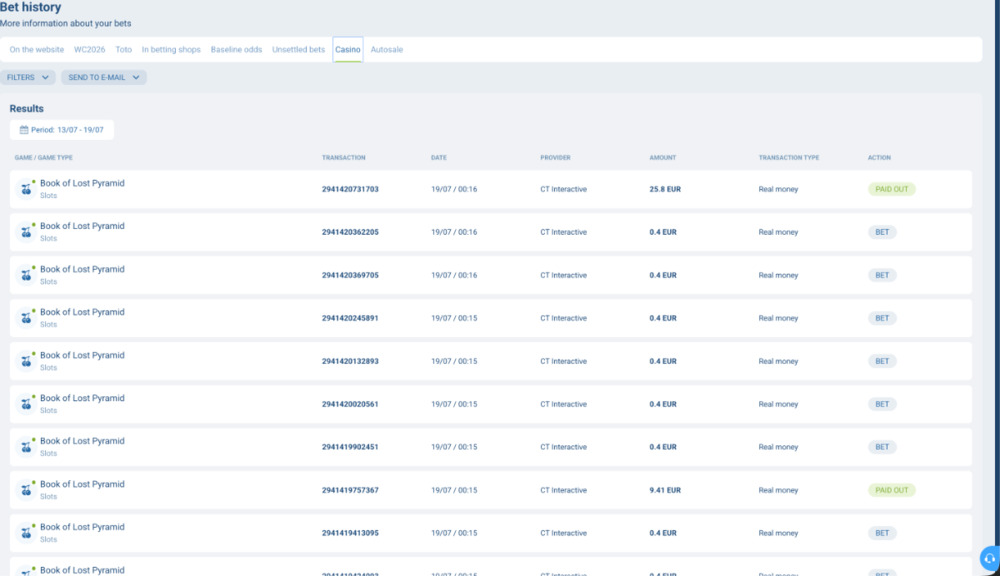Open the Autosale tab

pyautogui.click(x=386, y=49)
